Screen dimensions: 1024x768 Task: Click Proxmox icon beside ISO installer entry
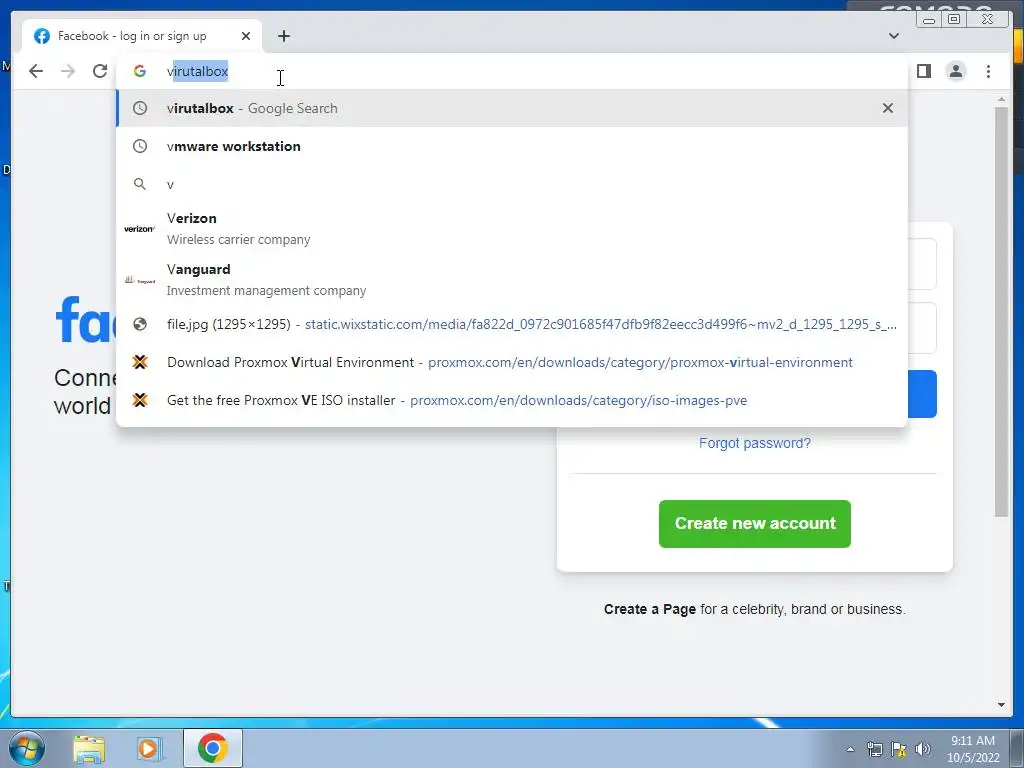tap(140, 400)
